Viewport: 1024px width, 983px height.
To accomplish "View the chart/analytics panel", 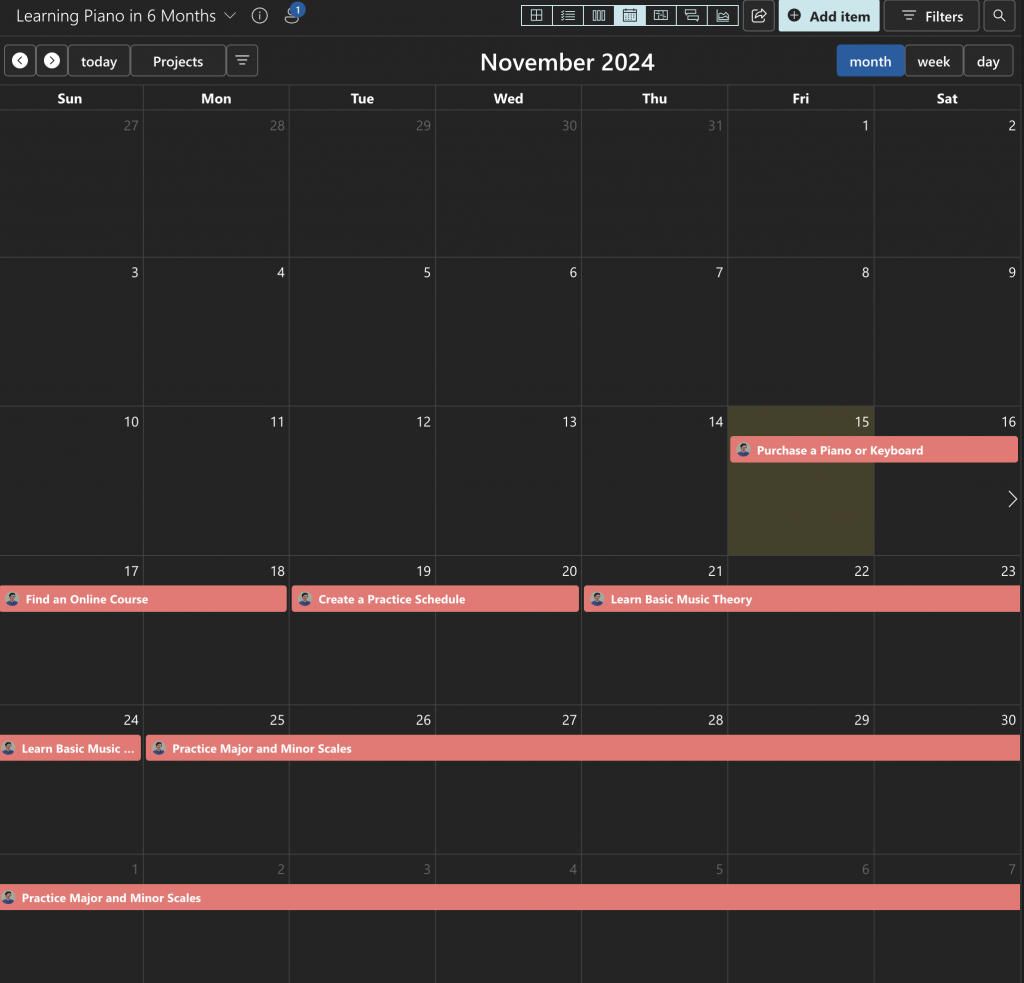I will click(x=723, y=15).
